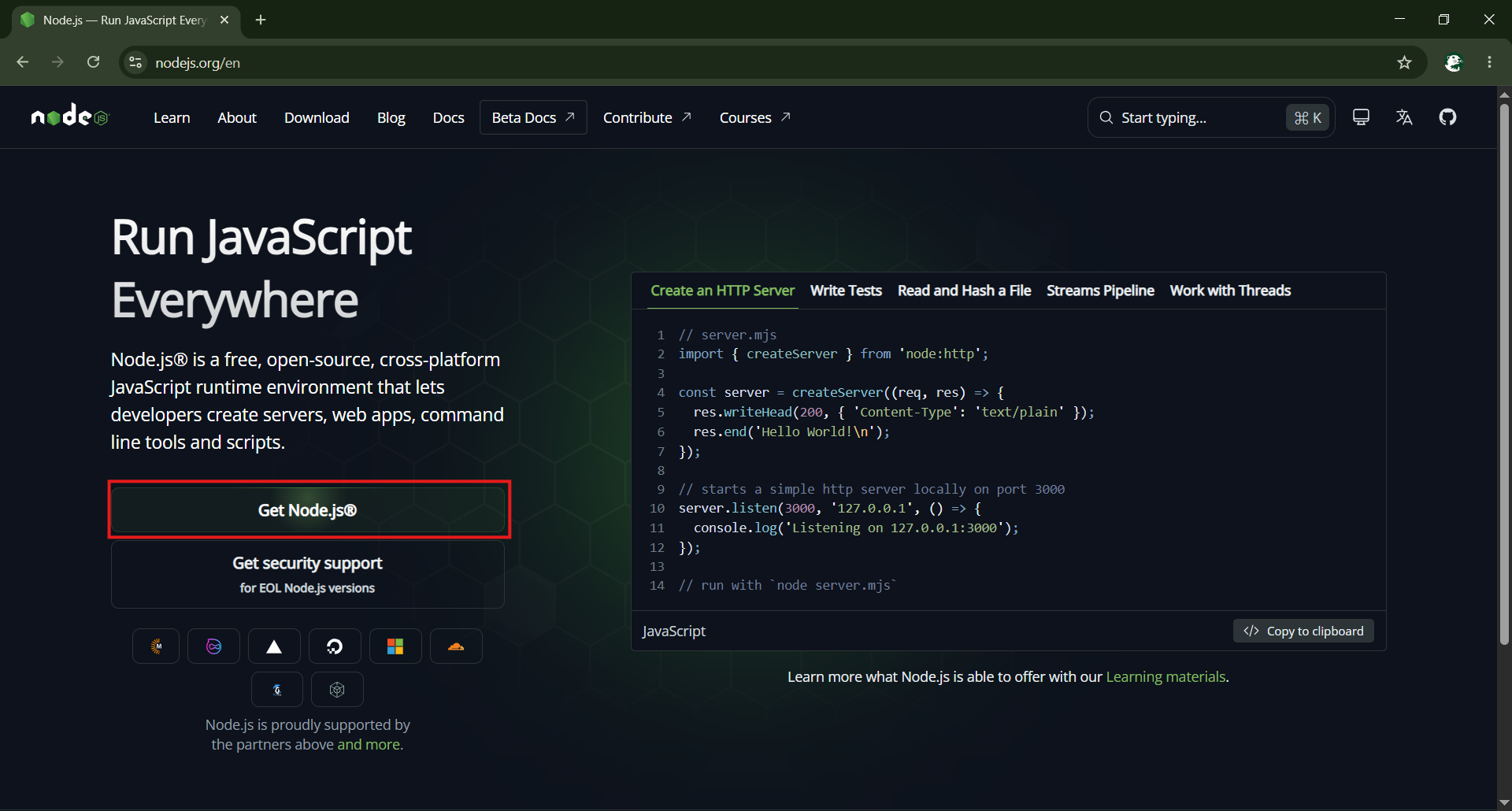Image resolution: width=1512 pixels, height=811 pixels.
Task: Click the Node.js logo in header
Action: point(70,116)
